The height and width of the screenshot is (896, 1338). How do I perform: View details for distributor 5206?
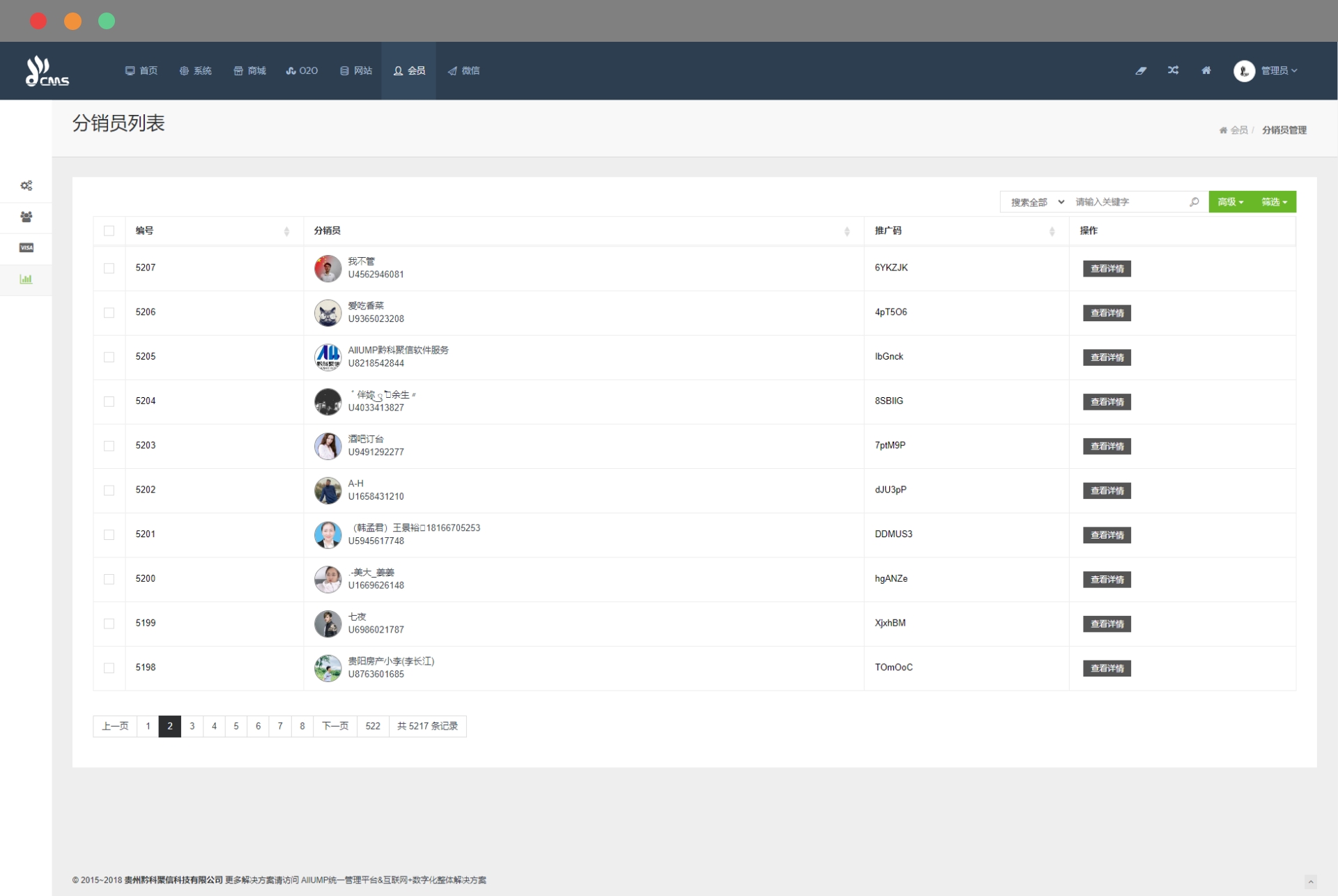point(1107,314)
